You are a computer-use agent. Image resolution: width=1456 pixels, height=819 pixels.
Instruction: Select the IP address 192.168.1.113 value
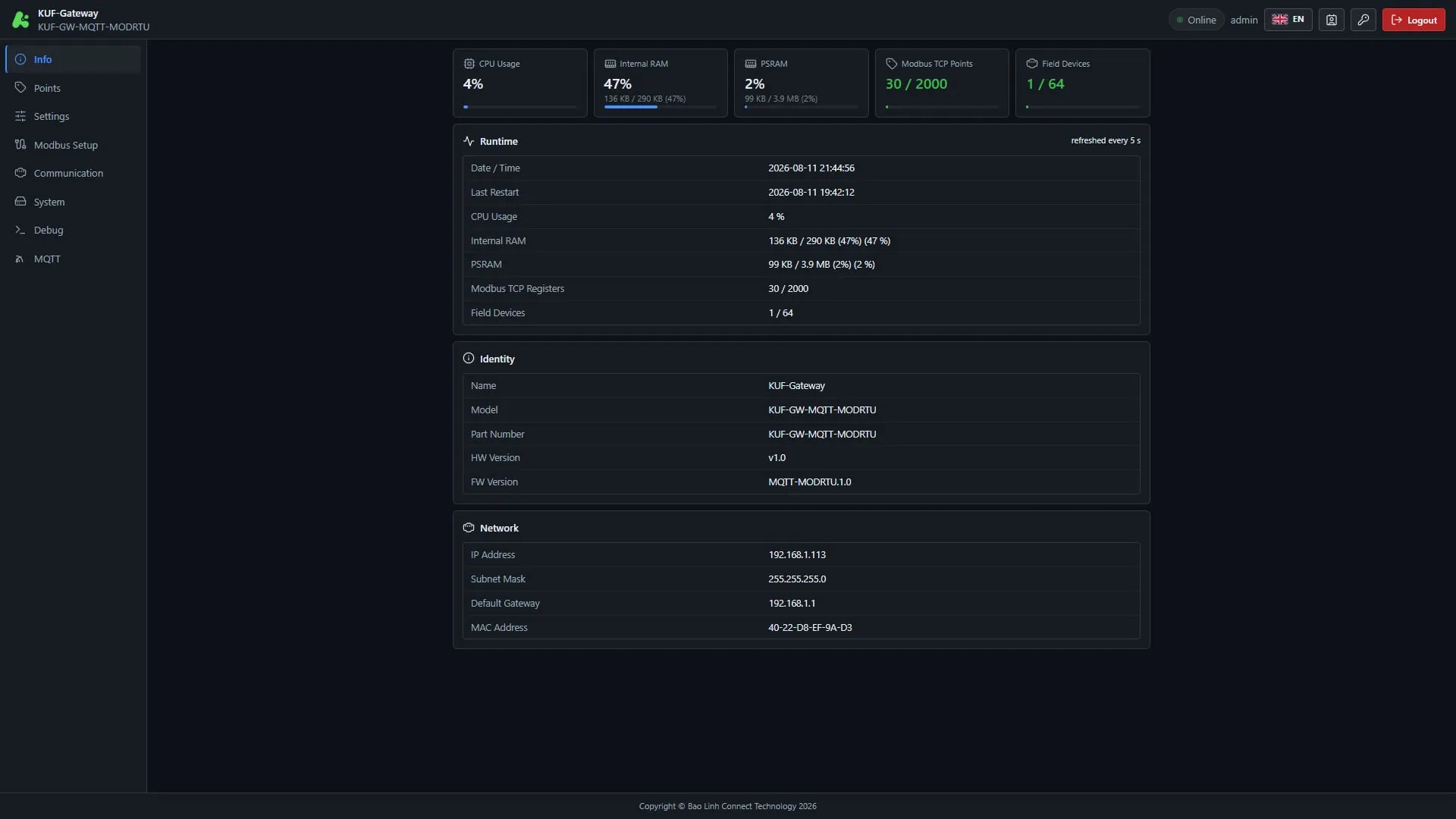[797, 555]
